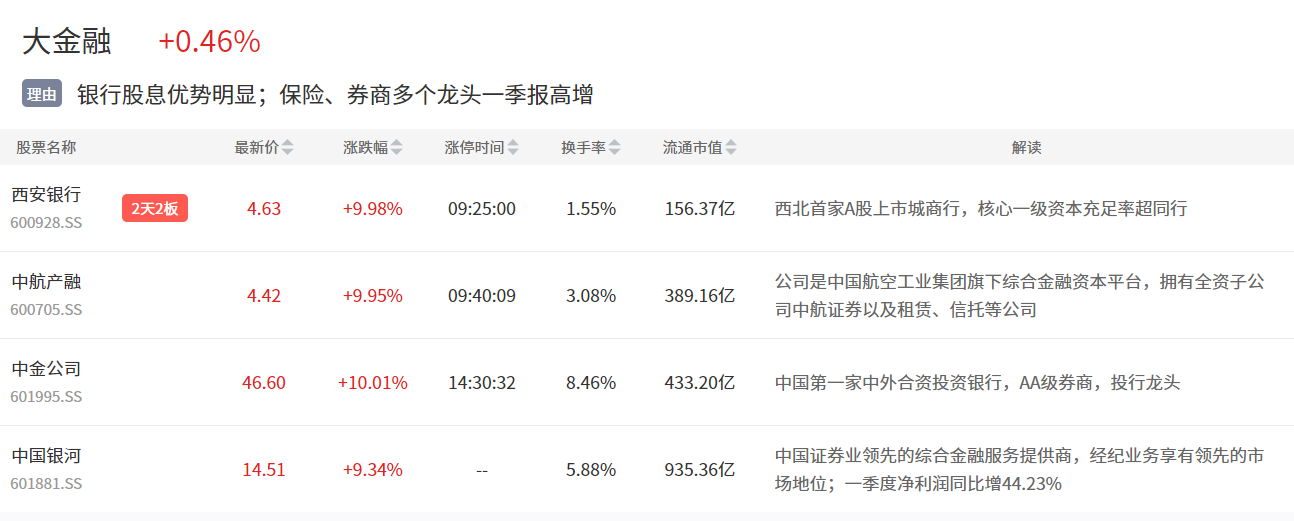
Task: Click the 大金融 sector title
Action: coord(67,42)
